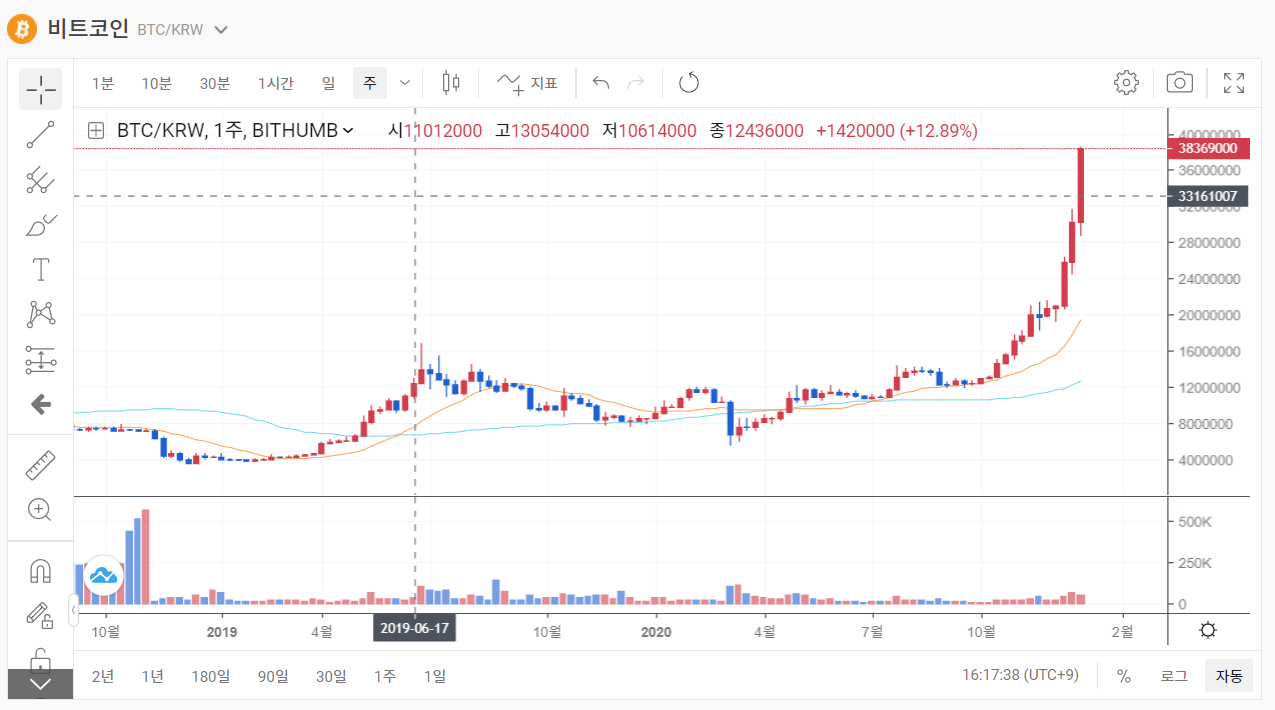This screenshot has height=710, width=1275.
Task: Collapse the drawing toolbar side handle
Action: click(x=72, y=610)
